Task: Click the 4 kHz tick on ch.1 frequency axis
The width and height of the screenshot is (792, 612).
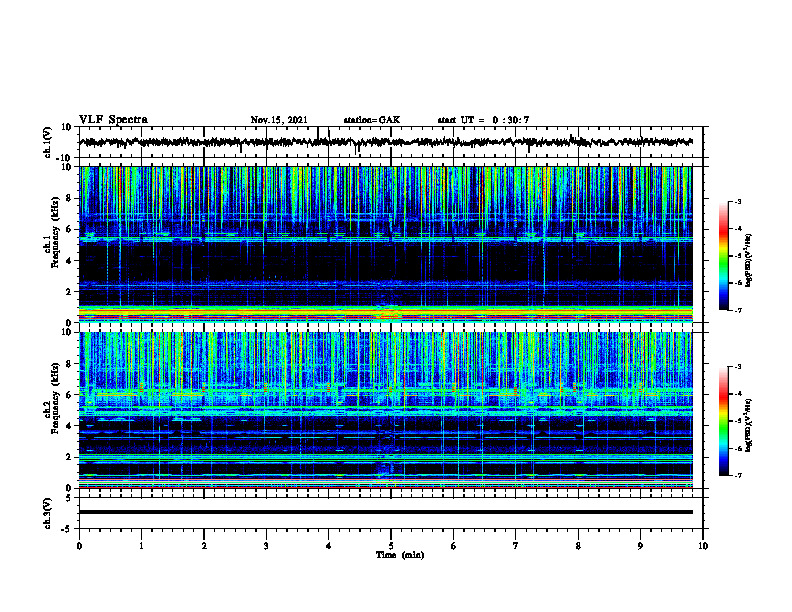Action: [x=70, y=261]
